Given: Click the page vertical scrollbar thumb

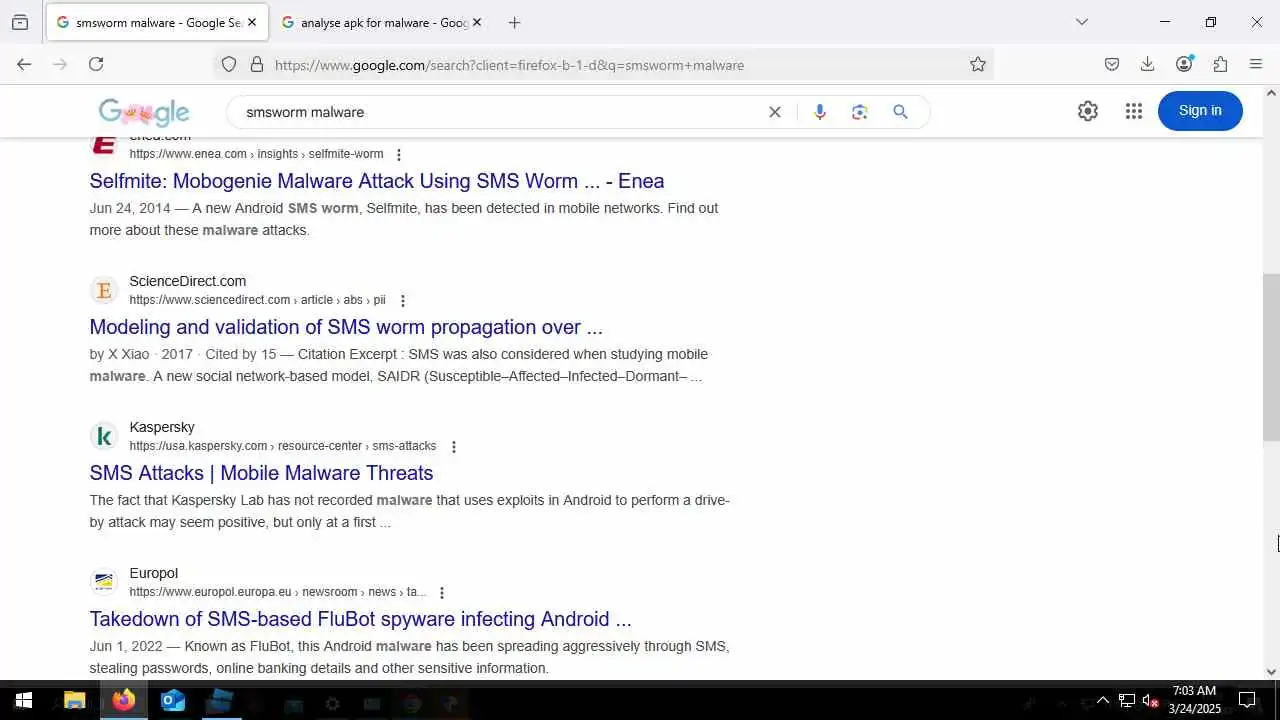Looking at the screenshot, I should pyautogui.click(x=1271, y=357).
